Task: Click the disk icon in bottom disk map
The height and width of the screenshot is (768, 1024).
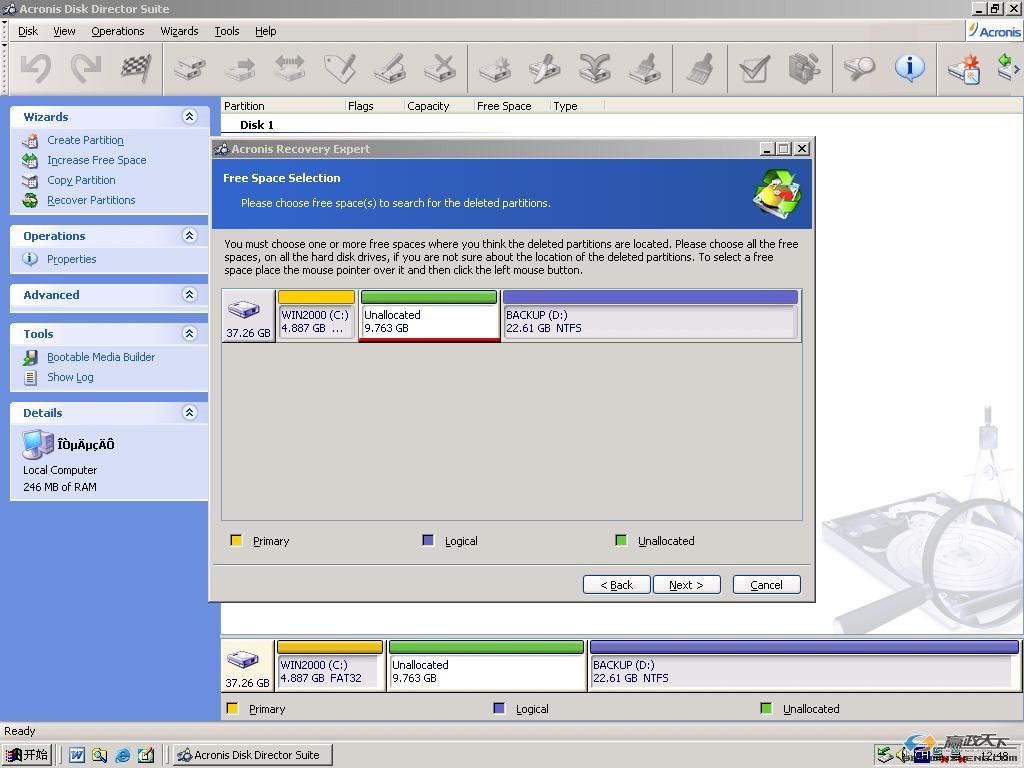Action: pyautogui.click(x=243, y=659)
